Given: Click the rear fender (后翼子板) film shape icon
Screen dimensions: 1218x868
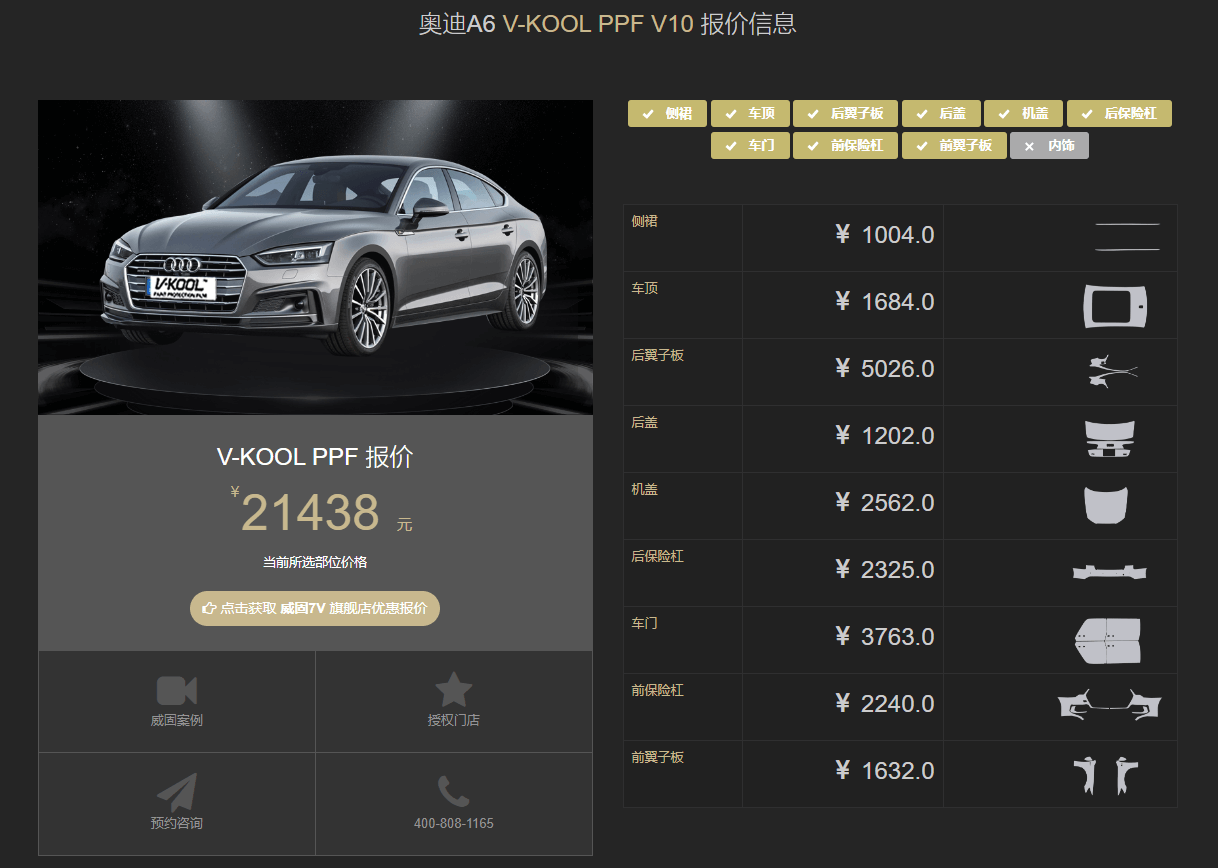Looking at the screenshot, I should (1111, 371).
